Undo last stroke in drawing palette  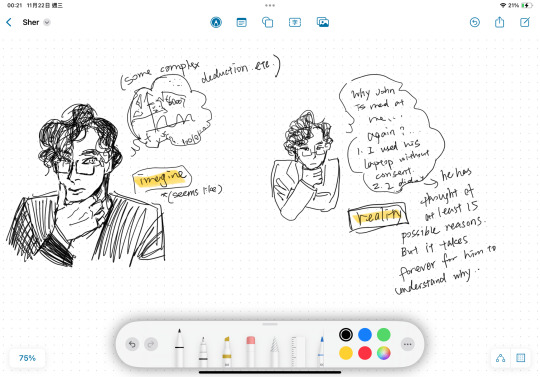132,344
